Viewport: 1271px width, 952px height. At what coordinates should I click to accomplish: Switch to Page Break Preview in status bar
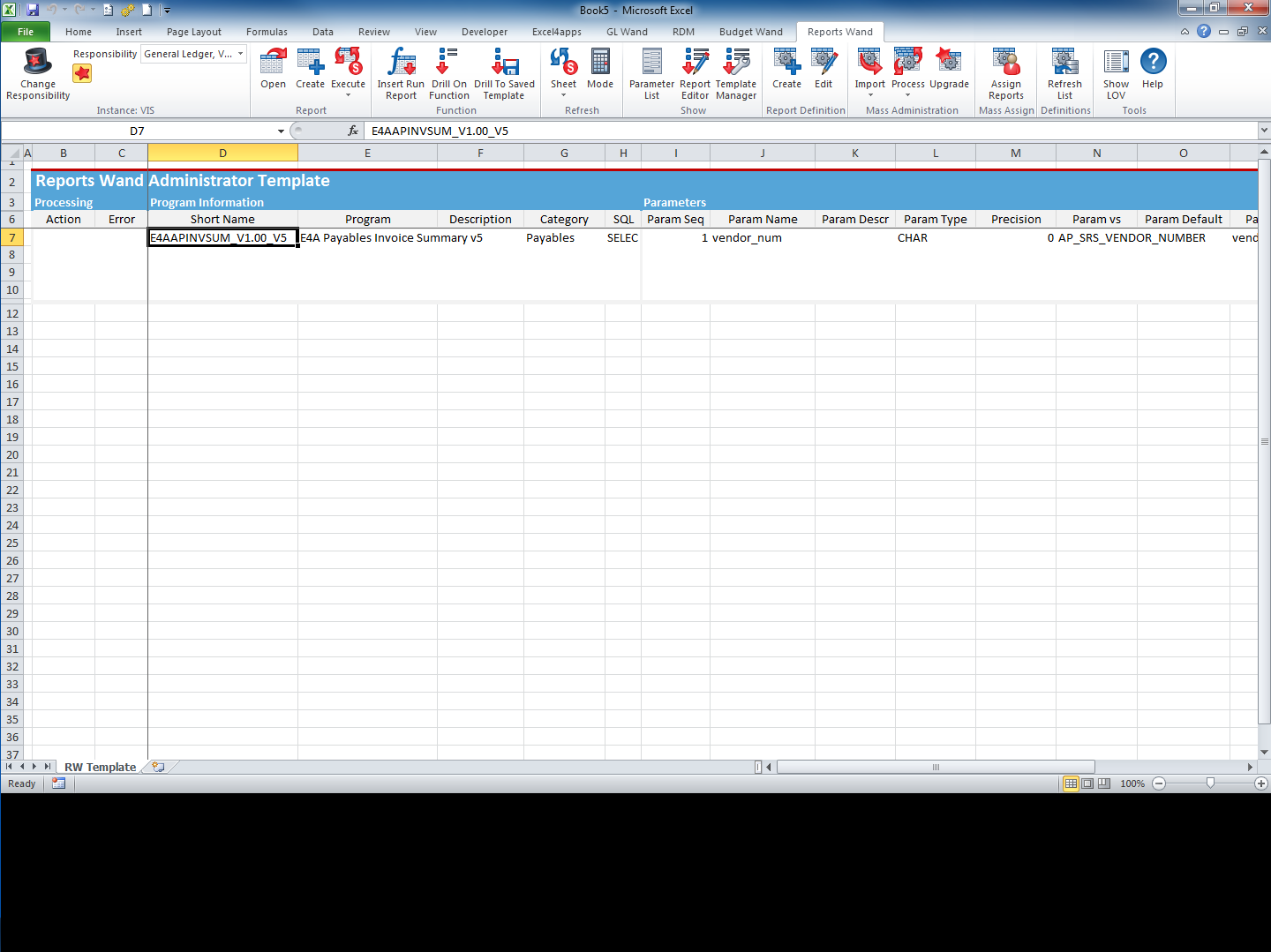[1104, 783]
